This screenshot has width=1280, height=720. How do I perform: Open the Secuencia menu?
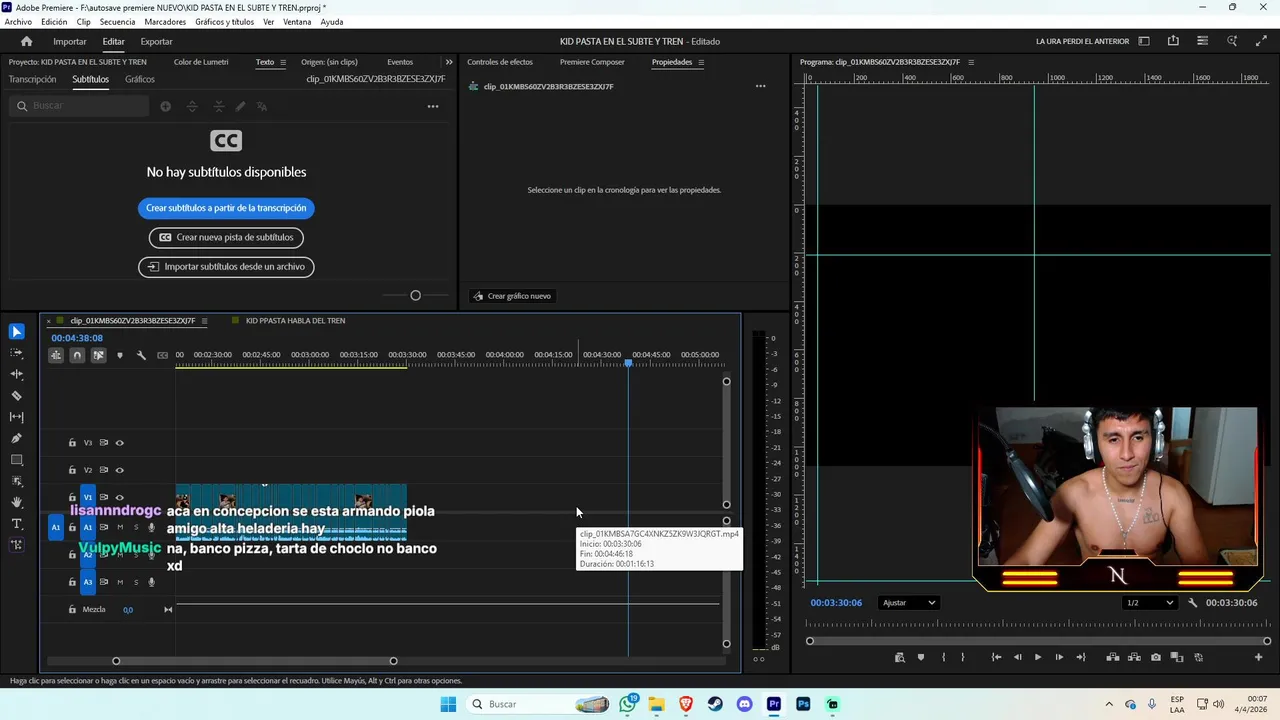(117, 22)
